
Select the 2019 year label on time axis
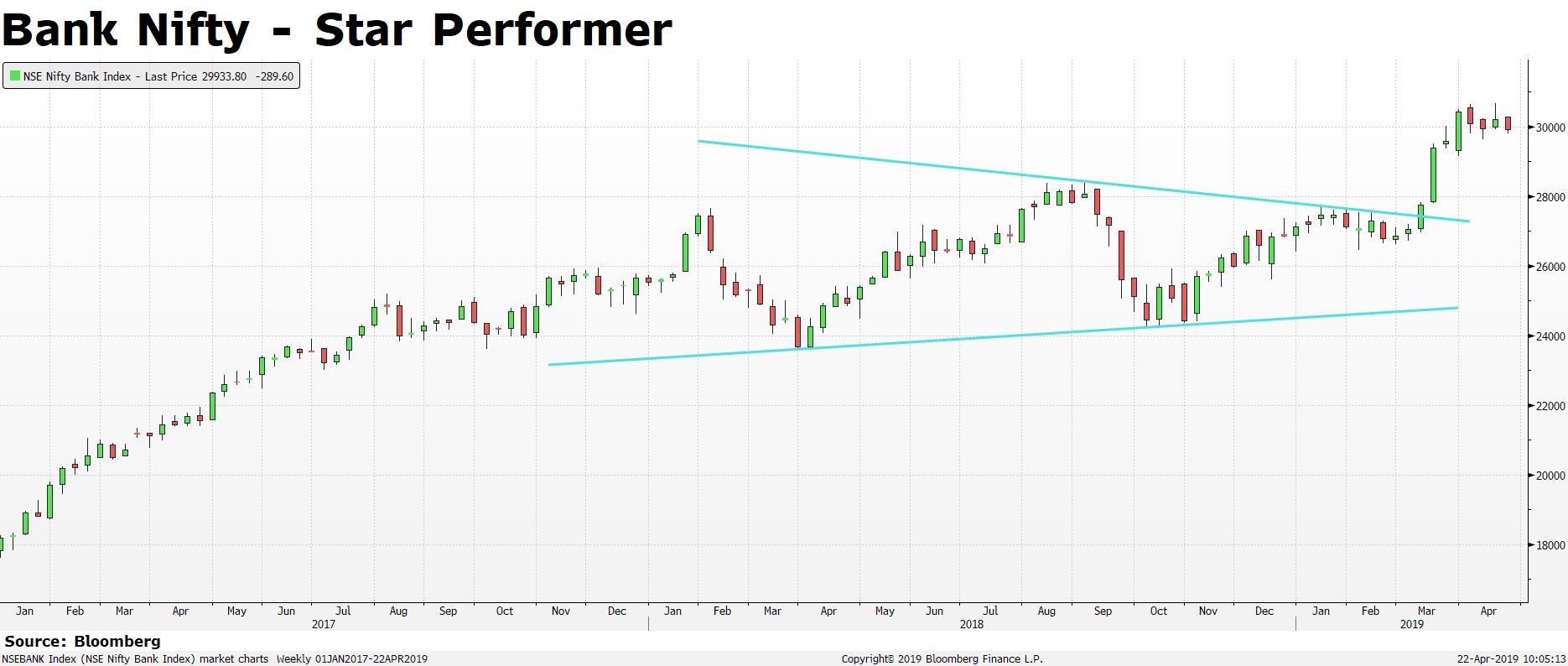(1412, 624)
